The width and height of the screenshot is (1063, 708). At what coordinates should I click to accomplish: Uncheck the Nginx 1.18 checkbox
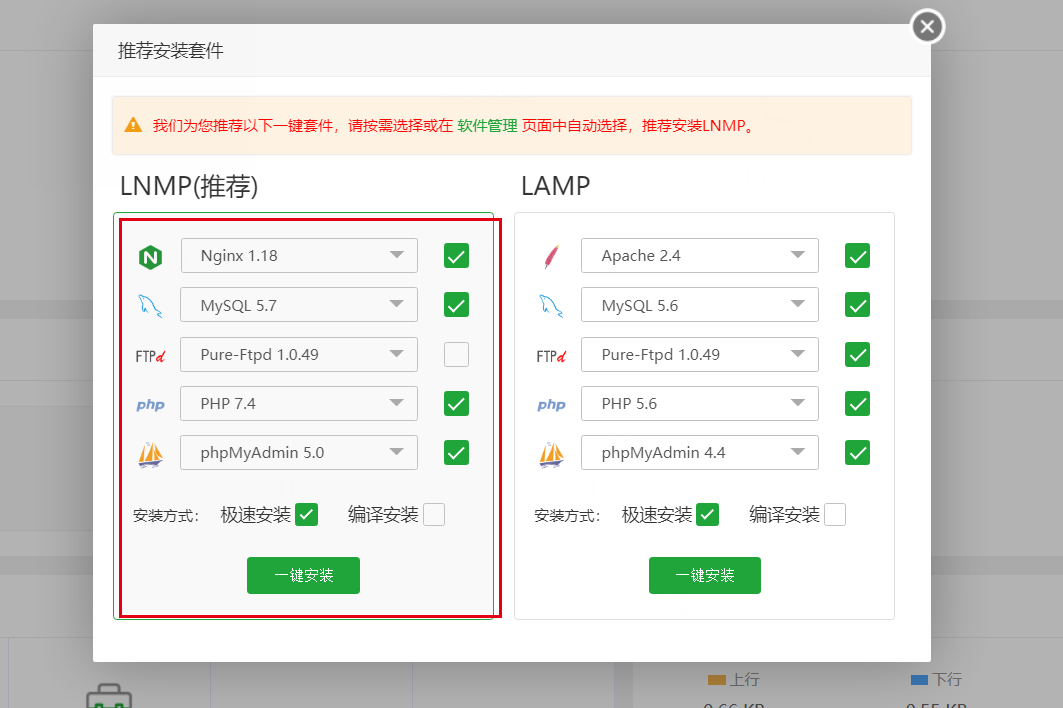tap(456, 256)
